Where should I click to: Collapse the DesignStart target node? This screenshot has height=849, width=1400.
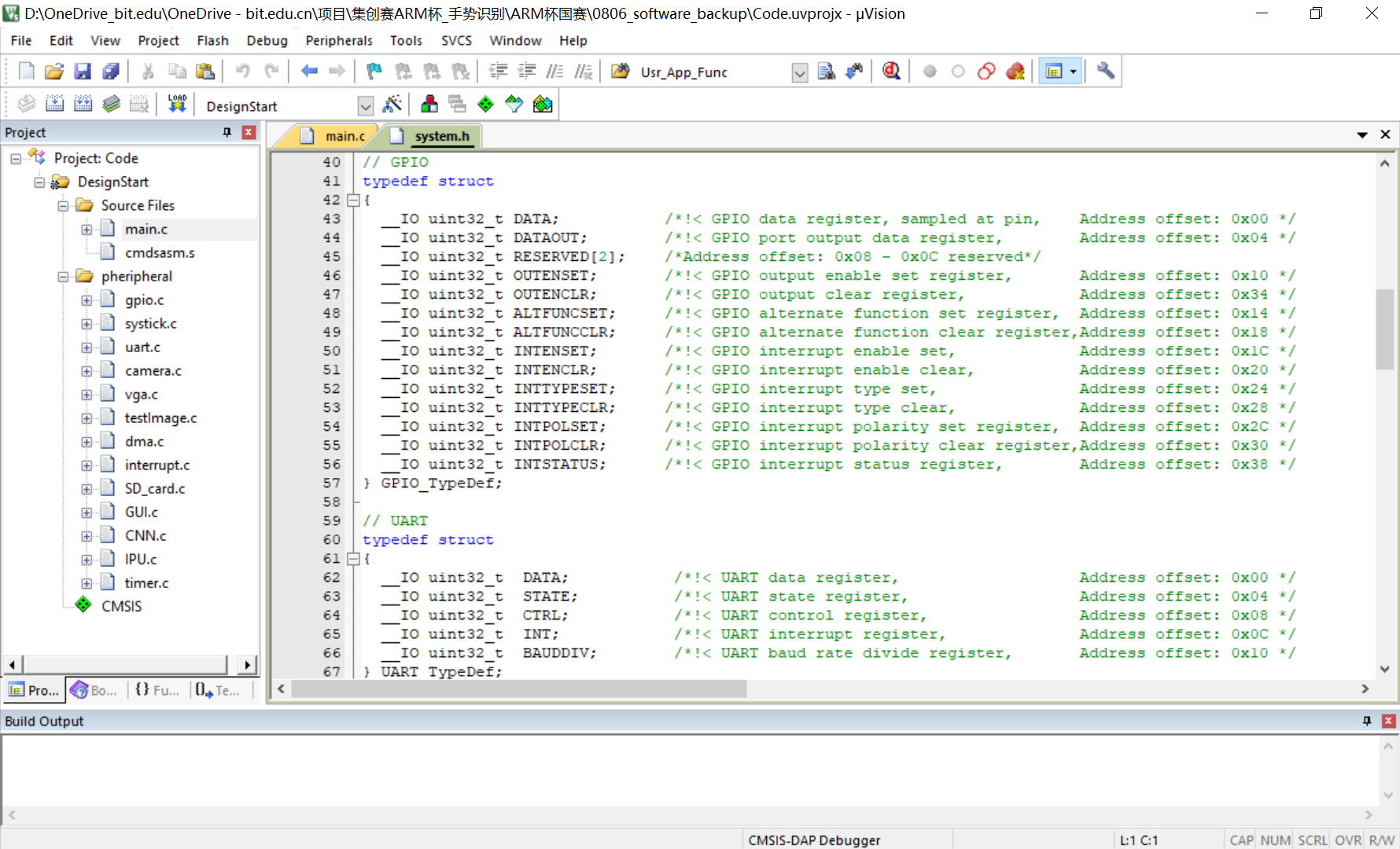click(x=39, y=182)
